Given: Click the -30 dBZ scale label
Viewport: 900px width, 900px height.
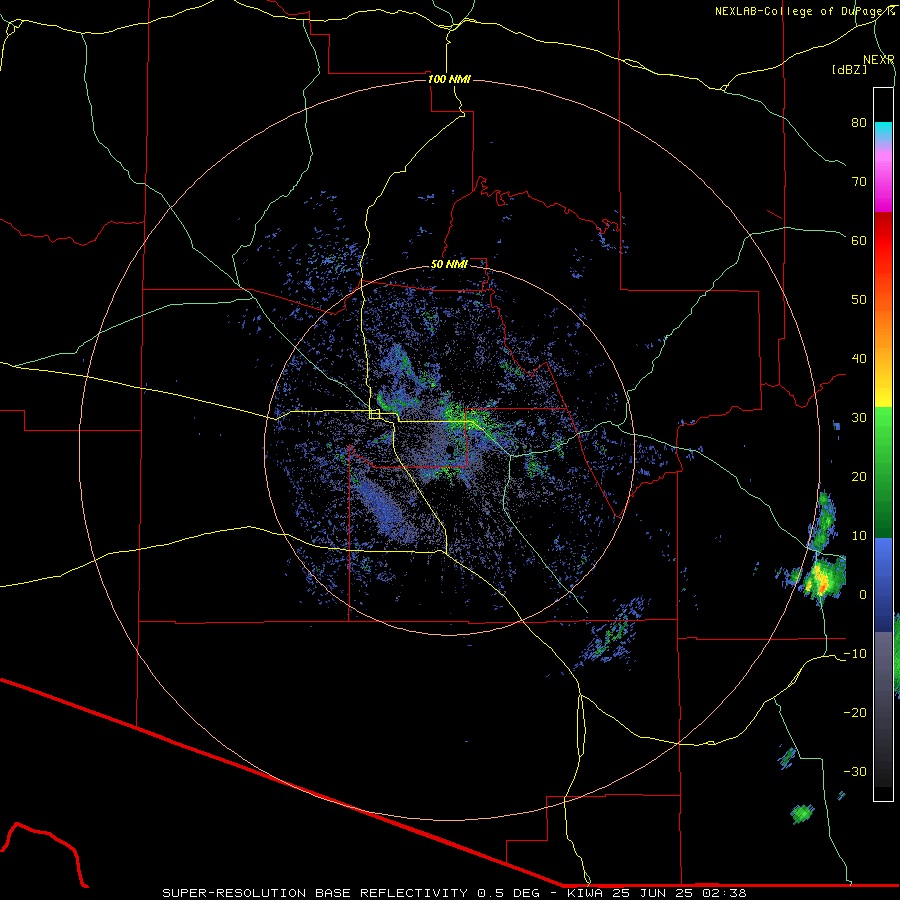Looking at the screenshot, I should 855,772.
